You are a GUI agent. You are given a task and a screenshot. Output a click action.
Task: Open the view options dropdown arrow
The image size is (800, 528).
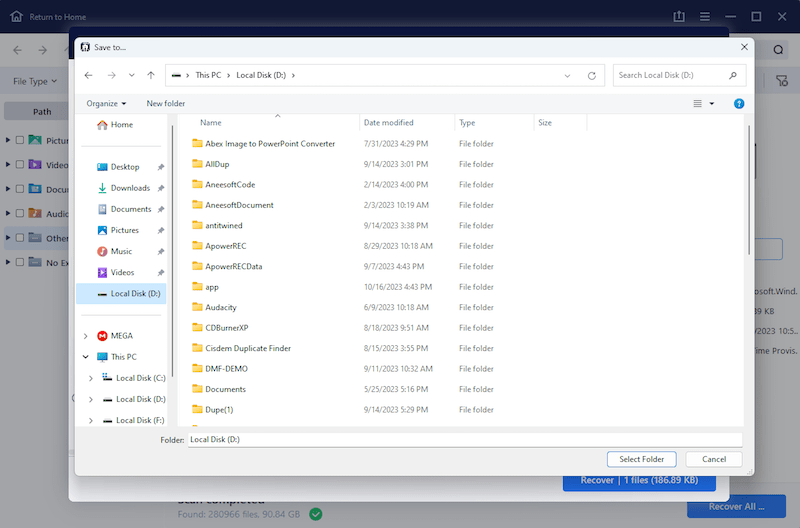(712, 104)
